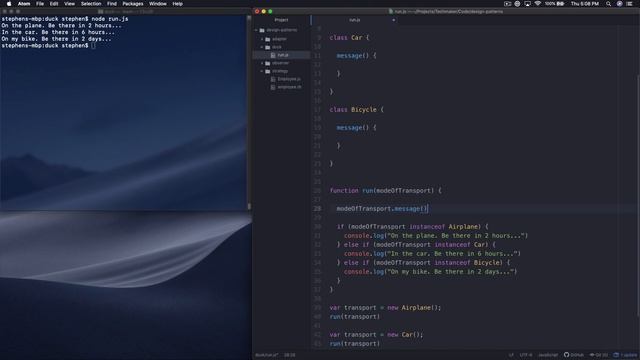The image size is (640, 360).
Task: Click the file icon in Atom title bar
Action: pyautogui.click(x=391, y=11)
